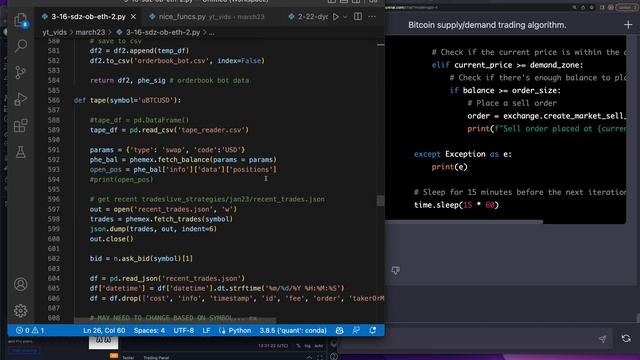
Task: Select yt_vids in the breadcrumb path
Action: tap(54, 32)
